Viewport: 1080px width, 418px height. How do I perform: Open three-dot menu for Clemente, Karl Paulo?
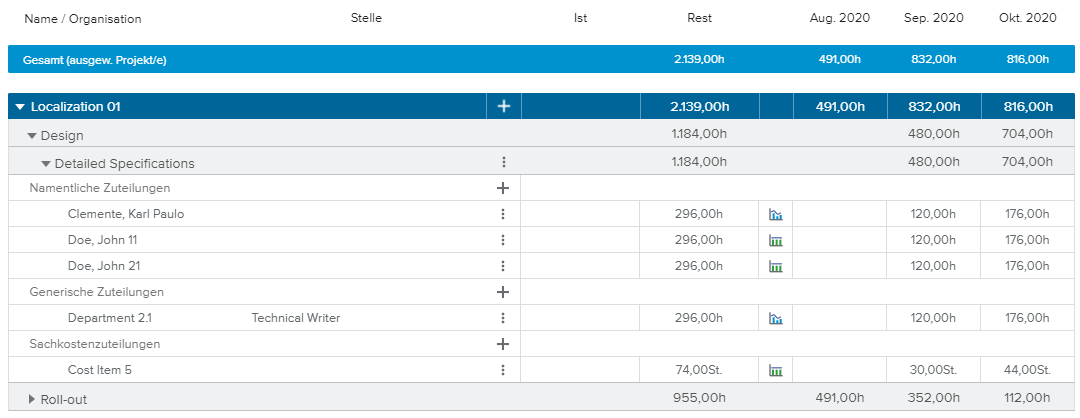(x=503, y=214)
